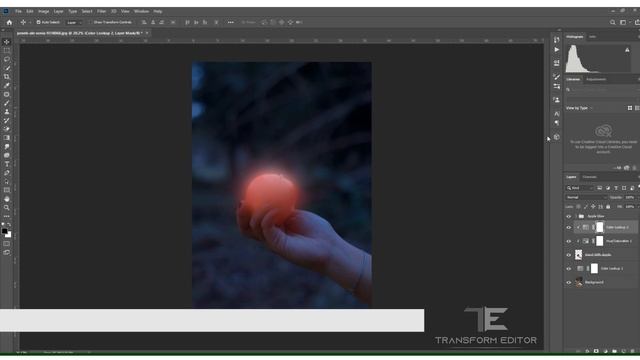Open the layer blend mode dropdown
Screen dimensions: 640x360
[586, 198]
